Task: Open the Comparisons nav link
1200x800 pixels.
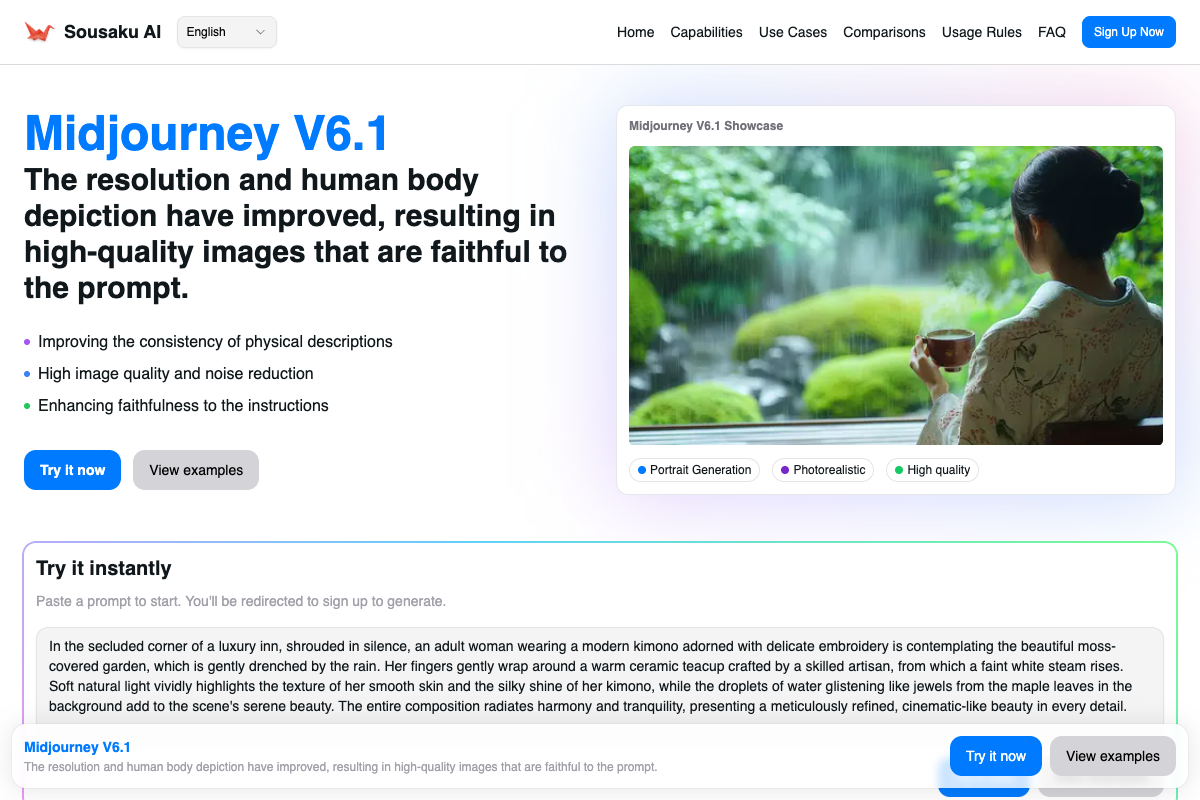Action: pos(884,32)
